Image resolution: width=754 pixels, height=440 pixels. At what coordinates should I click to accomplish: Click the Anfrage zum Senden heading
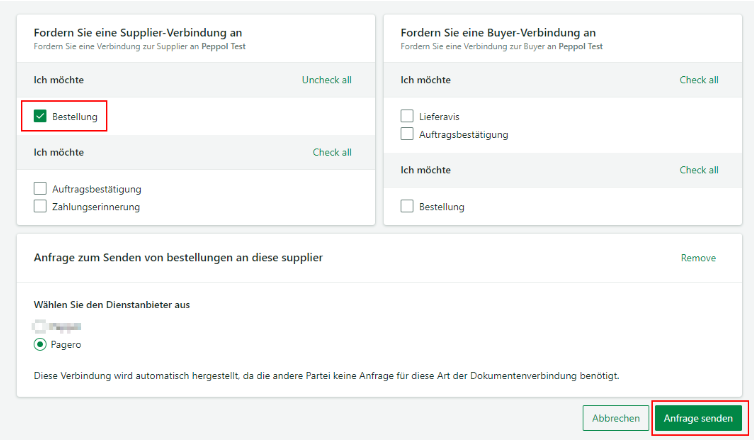click(x=178, y=258)
